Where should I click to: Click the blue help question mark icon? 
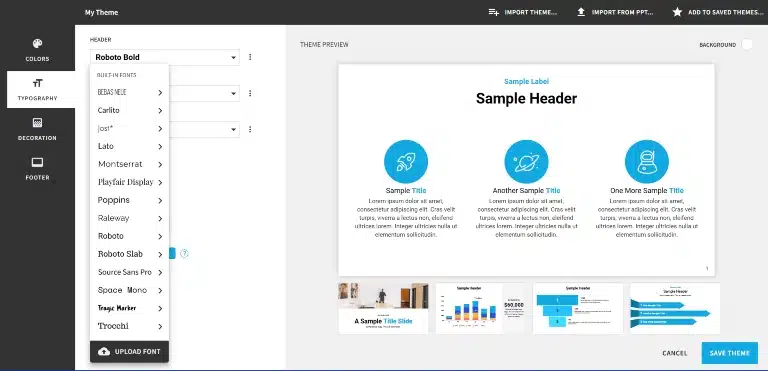point(184,254)
